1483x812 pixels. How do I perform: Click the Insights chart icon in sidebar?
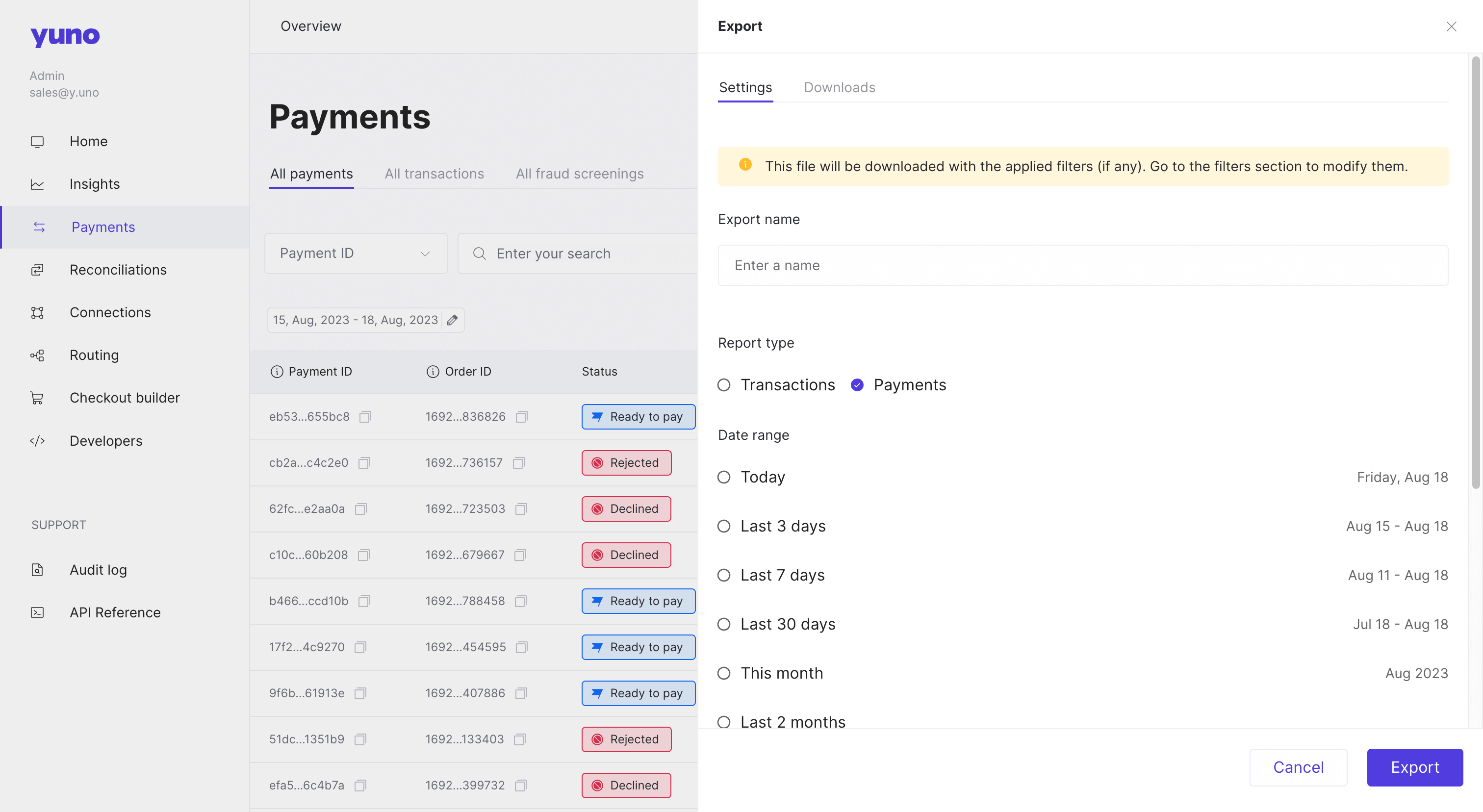tap(37, 184)
